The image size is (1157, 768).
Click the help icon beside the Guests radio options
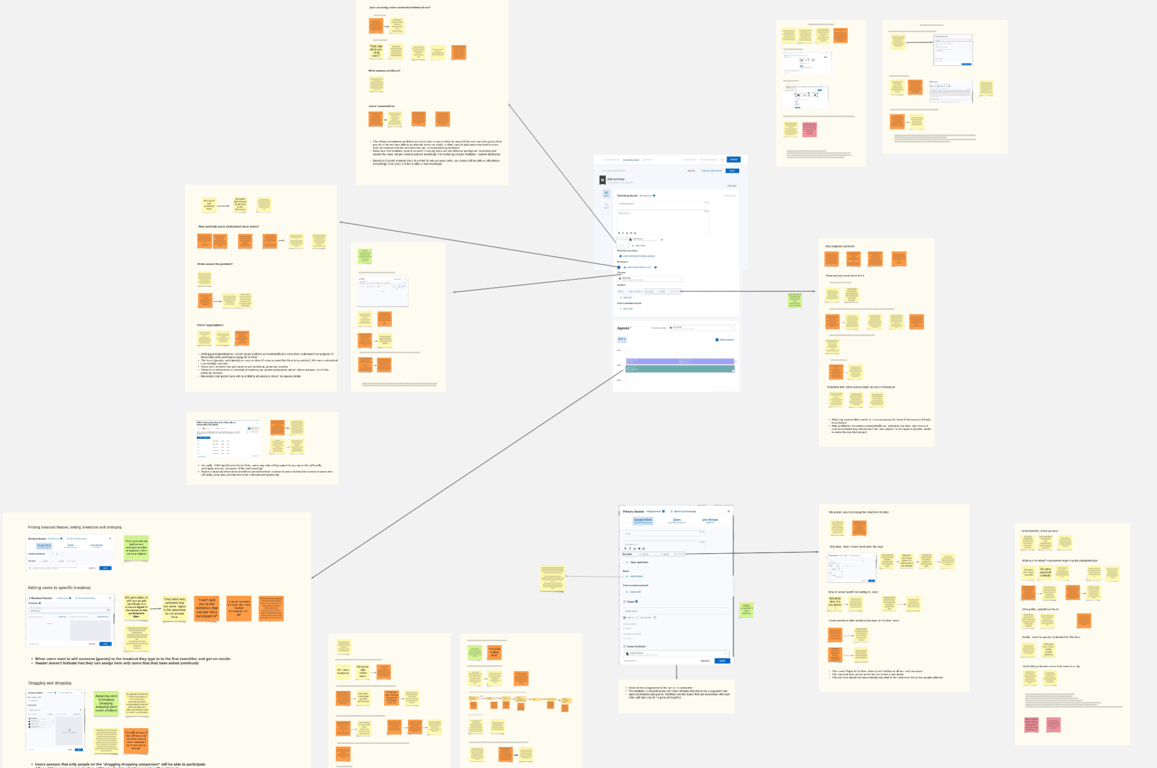click(x=655, y=617)
